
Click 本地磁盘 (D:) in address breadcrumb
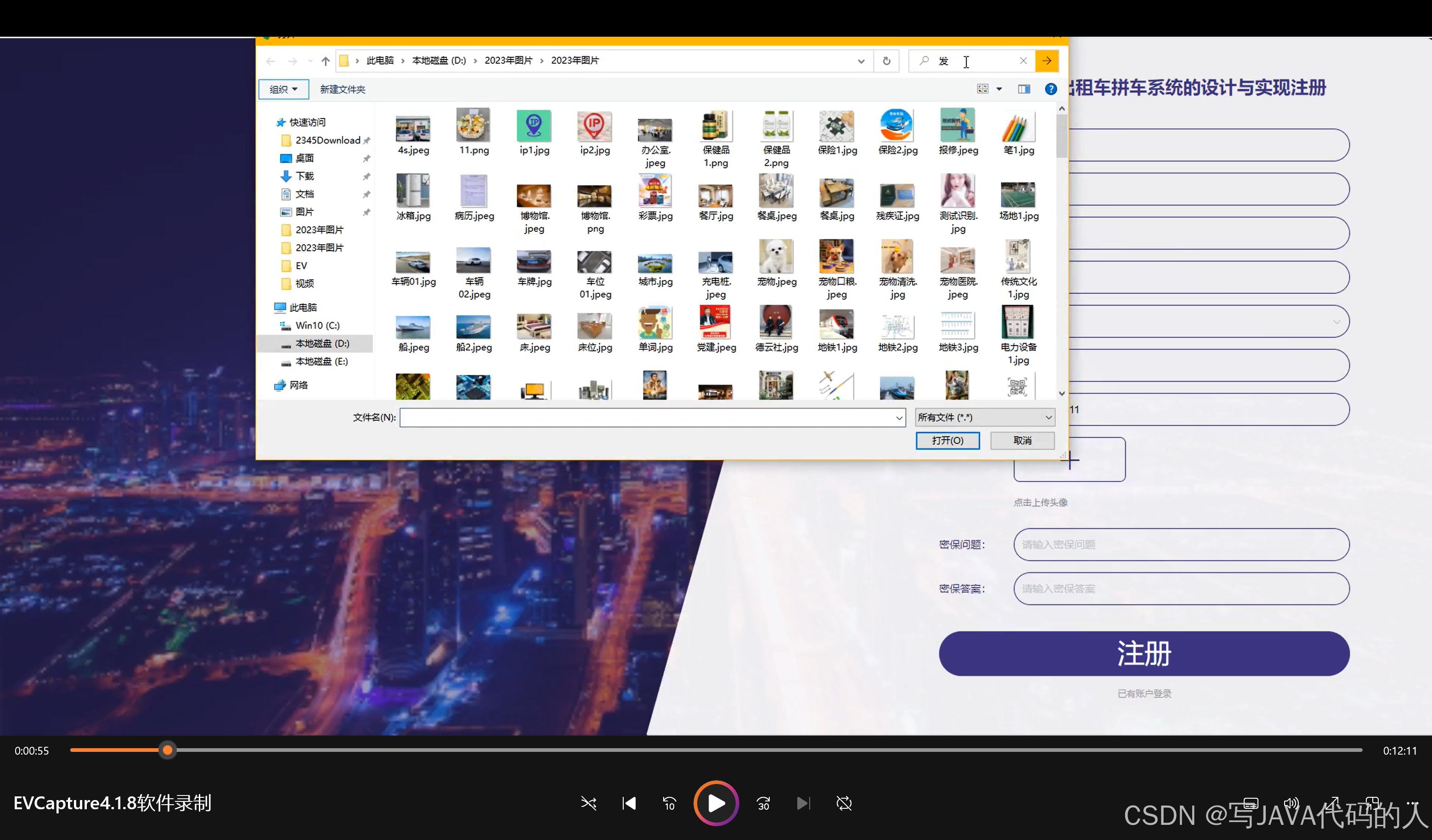coord(438,61)
